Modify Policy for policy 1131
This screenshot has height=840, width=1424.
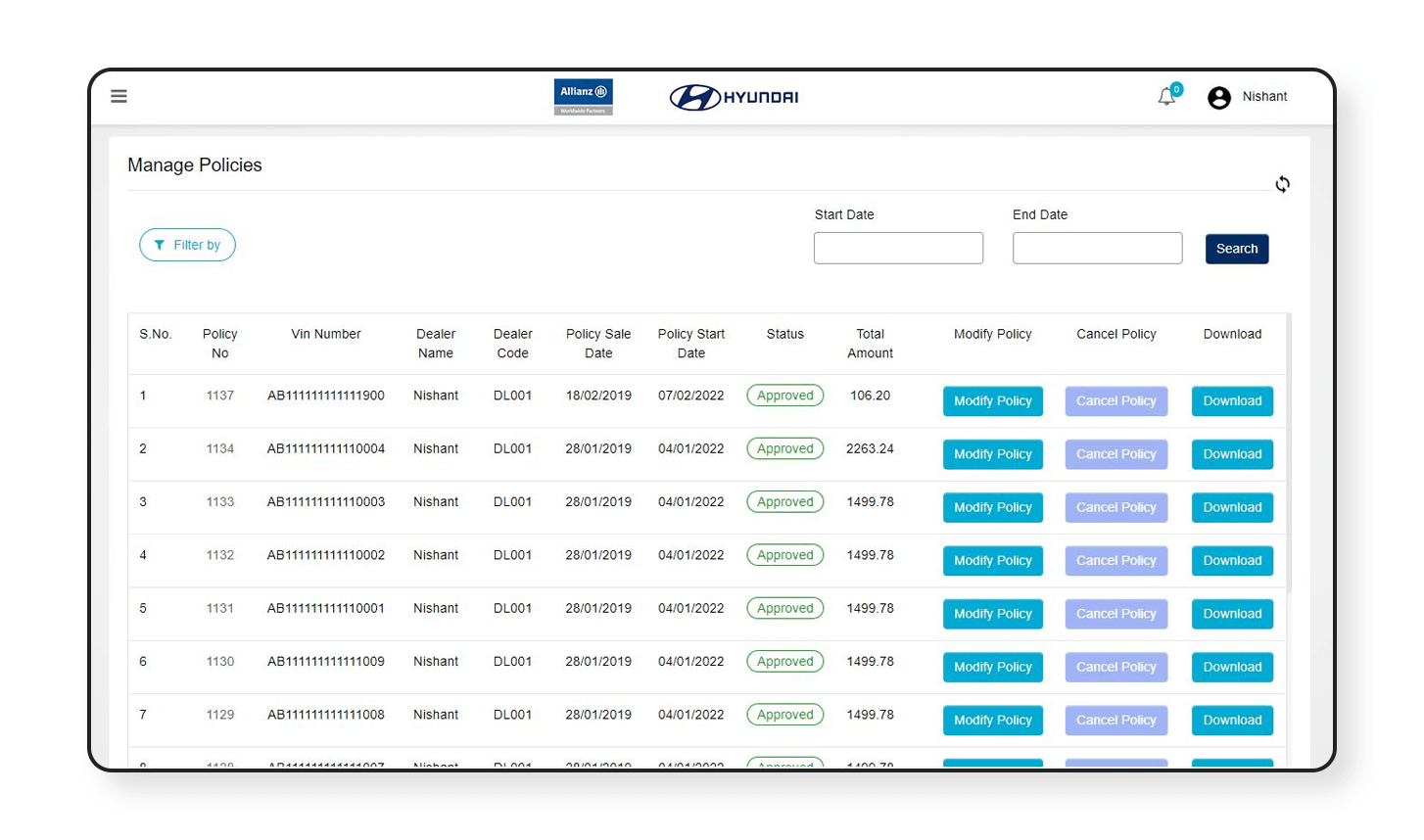(x=993, y=614)
